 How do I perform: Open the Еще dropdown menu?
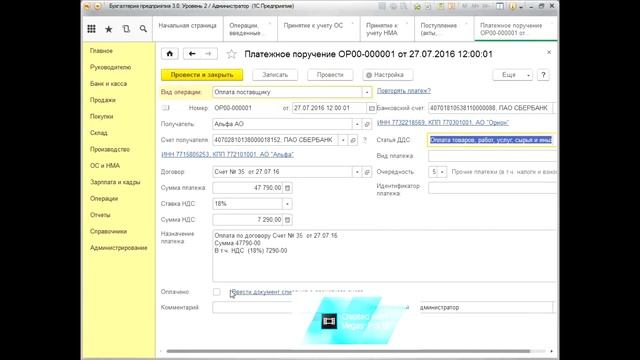tap(512, 75)
